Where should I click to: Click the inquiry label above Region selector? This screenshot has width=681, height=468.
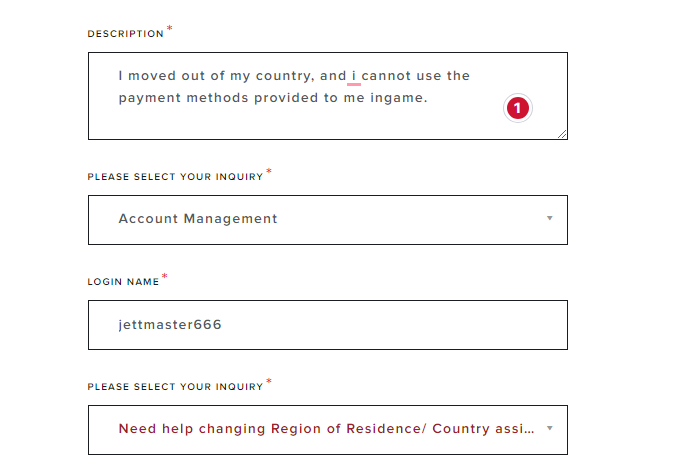pyautogui.click(x=175, y=387)
